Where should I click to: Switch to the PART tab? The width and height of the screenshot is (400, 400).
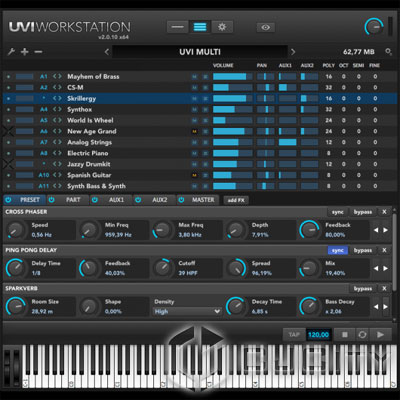pos(73,200)
